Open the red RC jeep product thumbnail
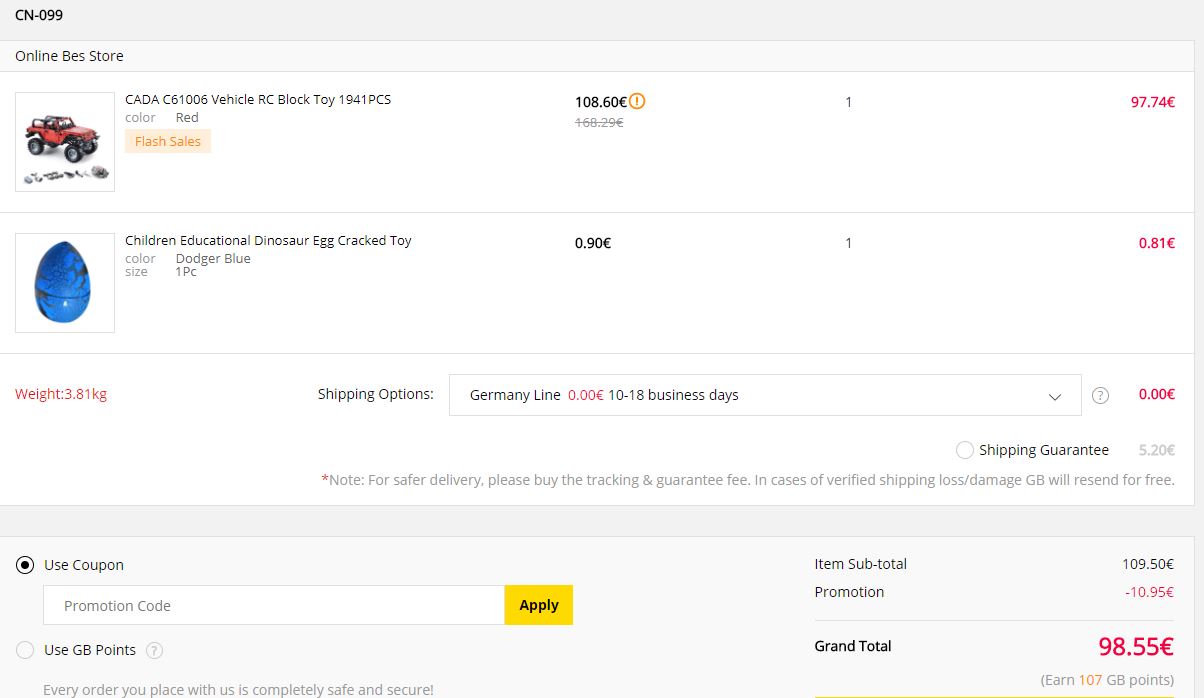 coord(65,142)
